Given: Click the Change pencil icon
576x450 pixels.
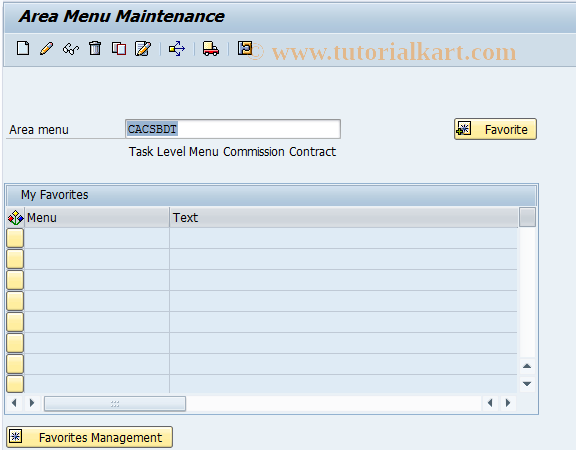Looking at the screenshot, I should [x=46, y=48].
